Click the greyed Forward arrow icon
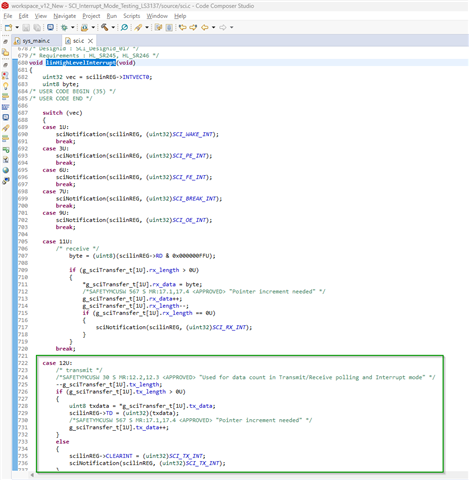Screen dimensions: 469x480 (x=223, y=27)
